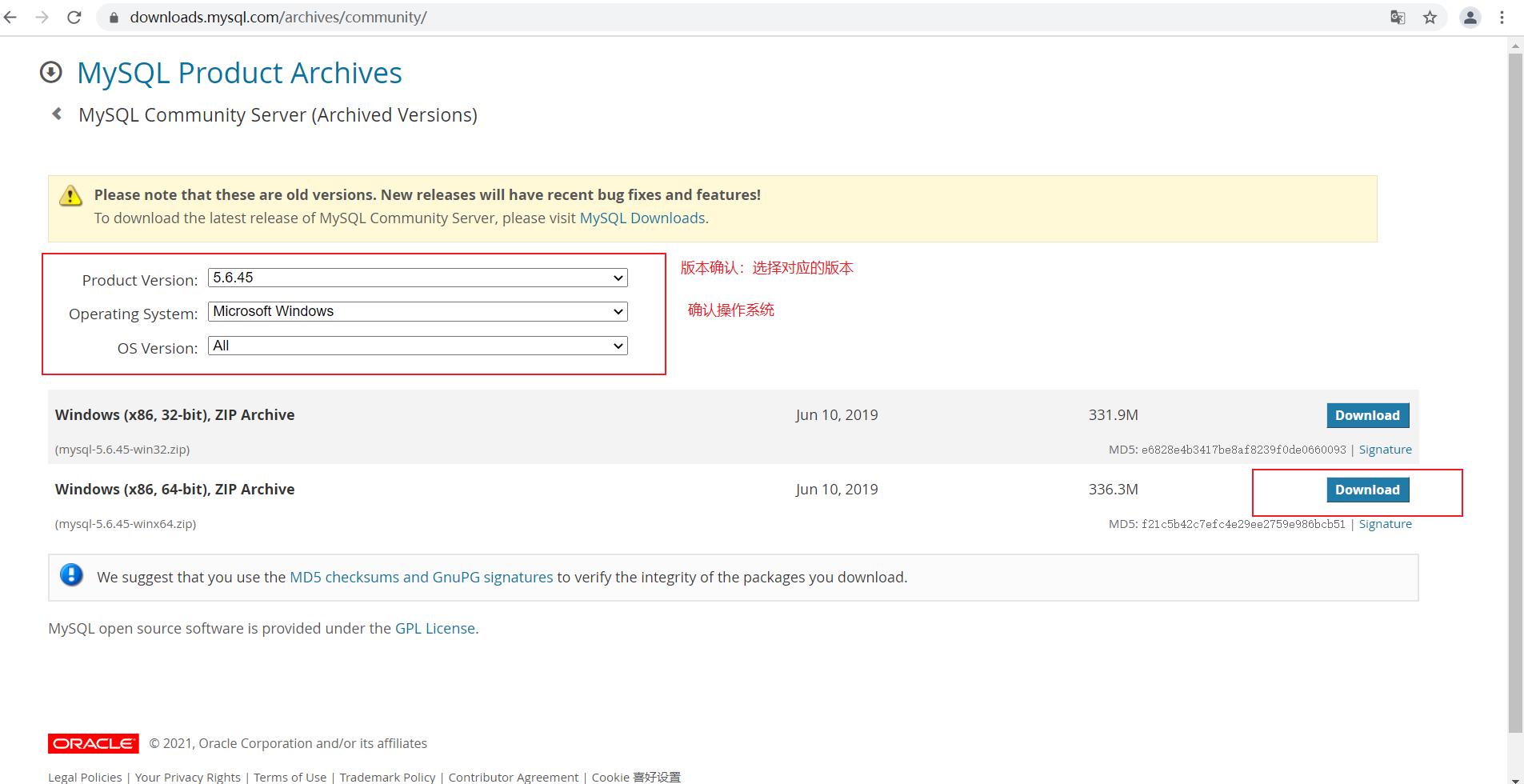Open MD5 checksums and GnuPG signatures link
This screenshot has height=784, width=1524.
click(421, 577)
